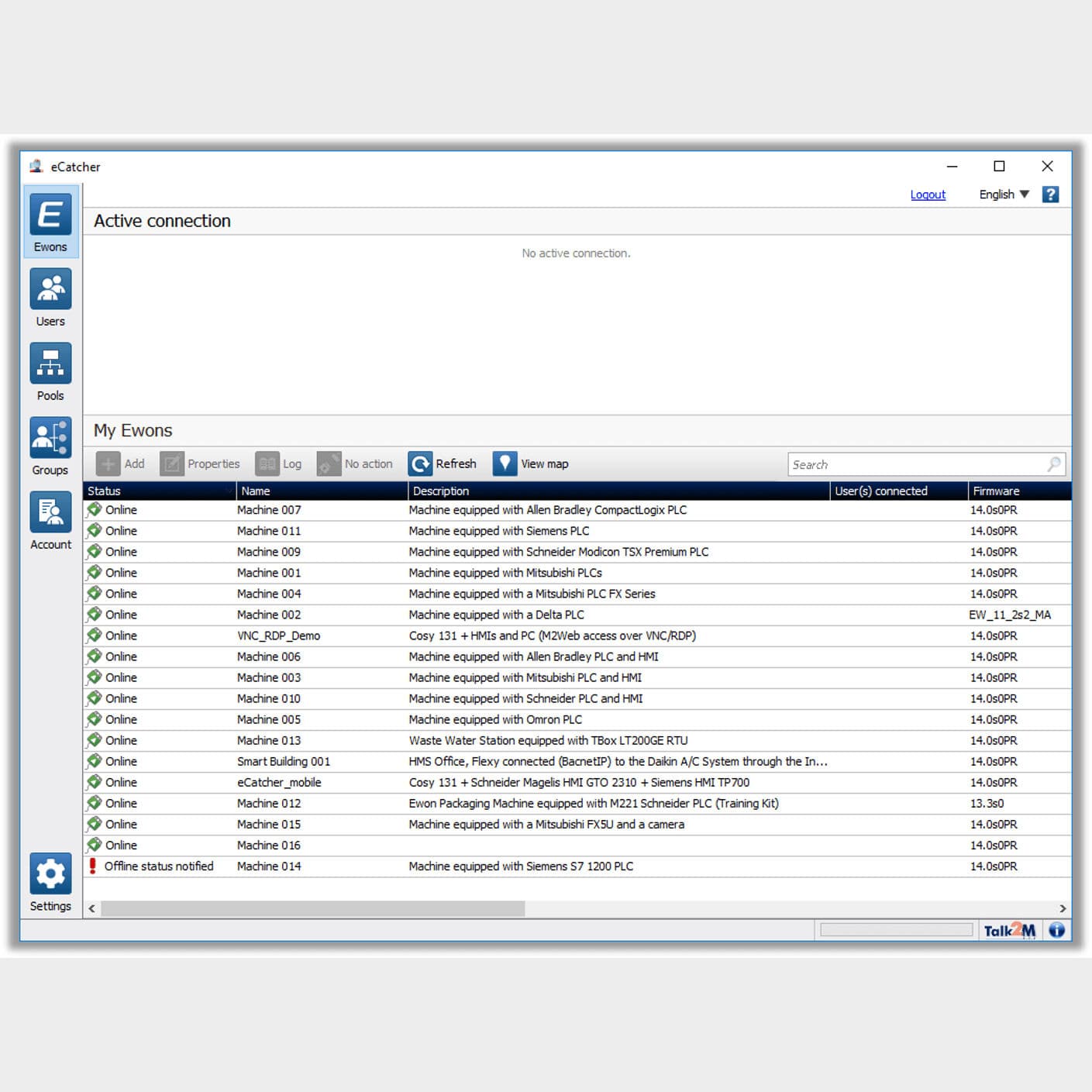1092x1092 pixels.
Task: Open the English language dropdown
Action: pos(1003,194)
